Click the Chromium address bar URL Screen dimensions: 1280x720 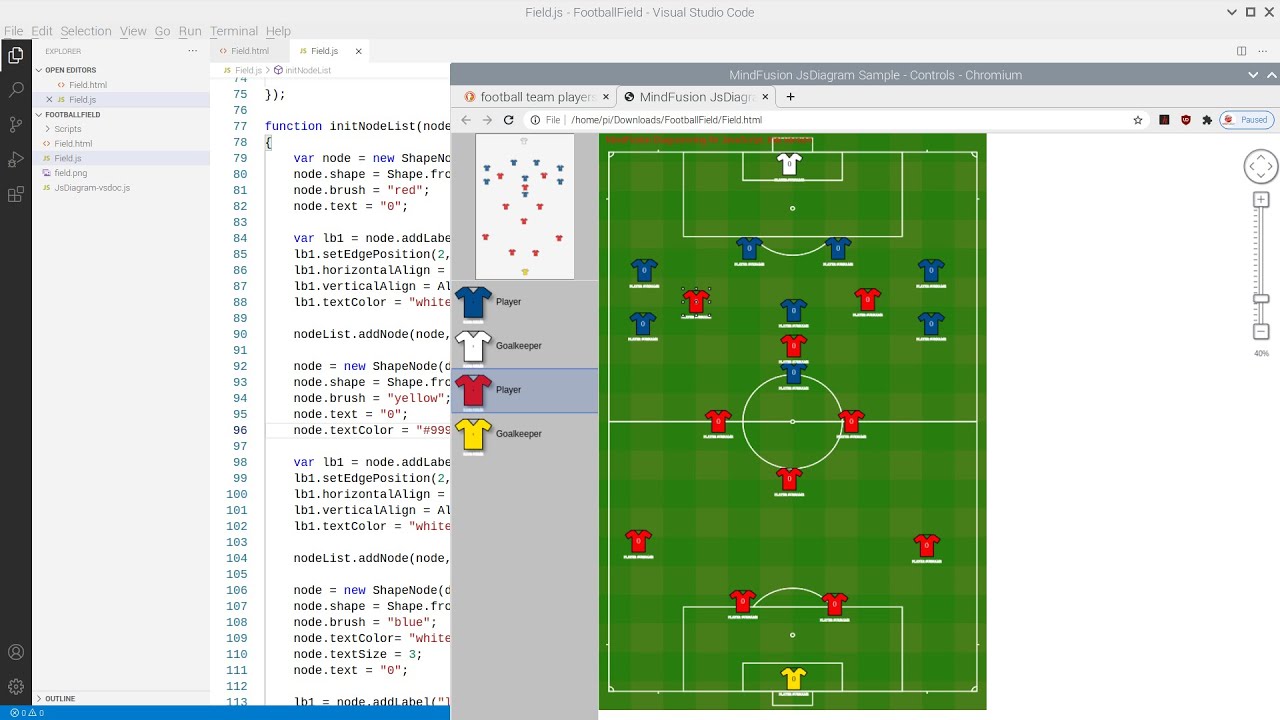tap(666, 120)
